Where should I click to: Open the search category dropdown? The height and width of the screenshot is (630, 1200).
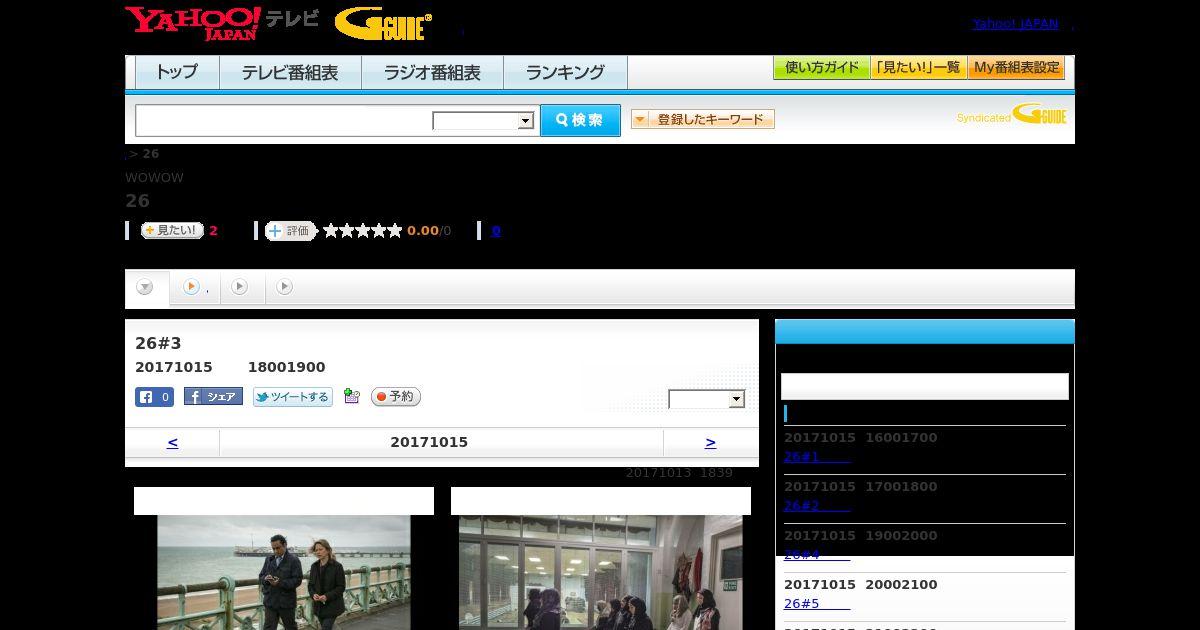click(x=483, y=121)
